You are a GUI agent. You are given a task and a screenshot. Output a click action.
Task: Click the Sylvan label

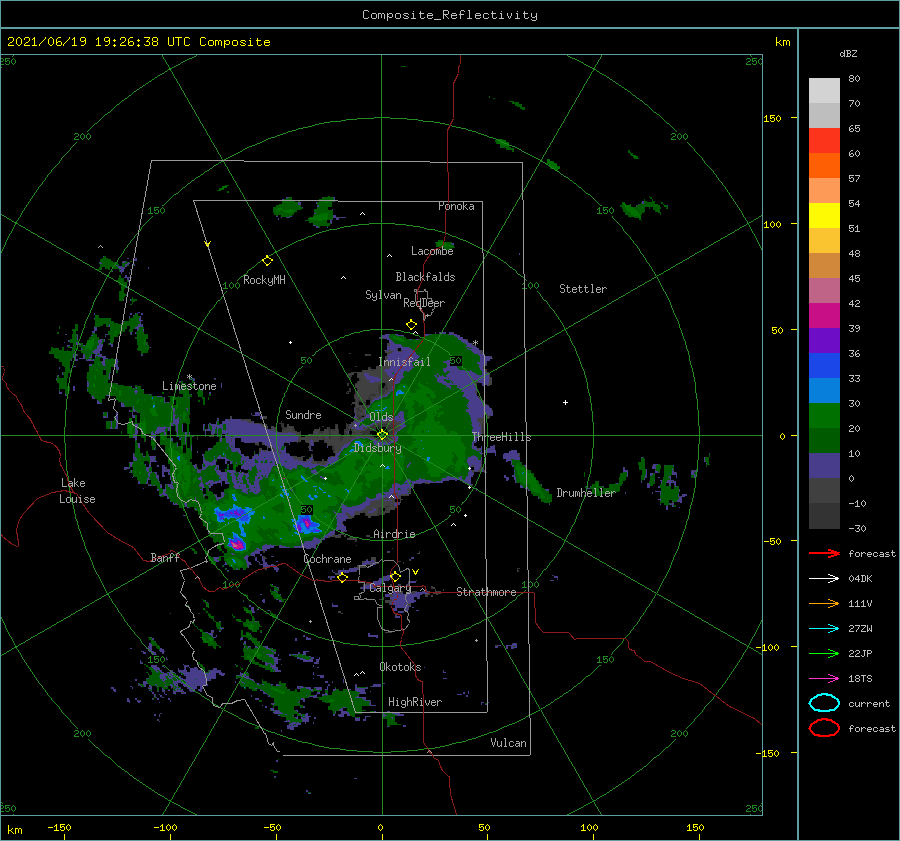point(383,295)
